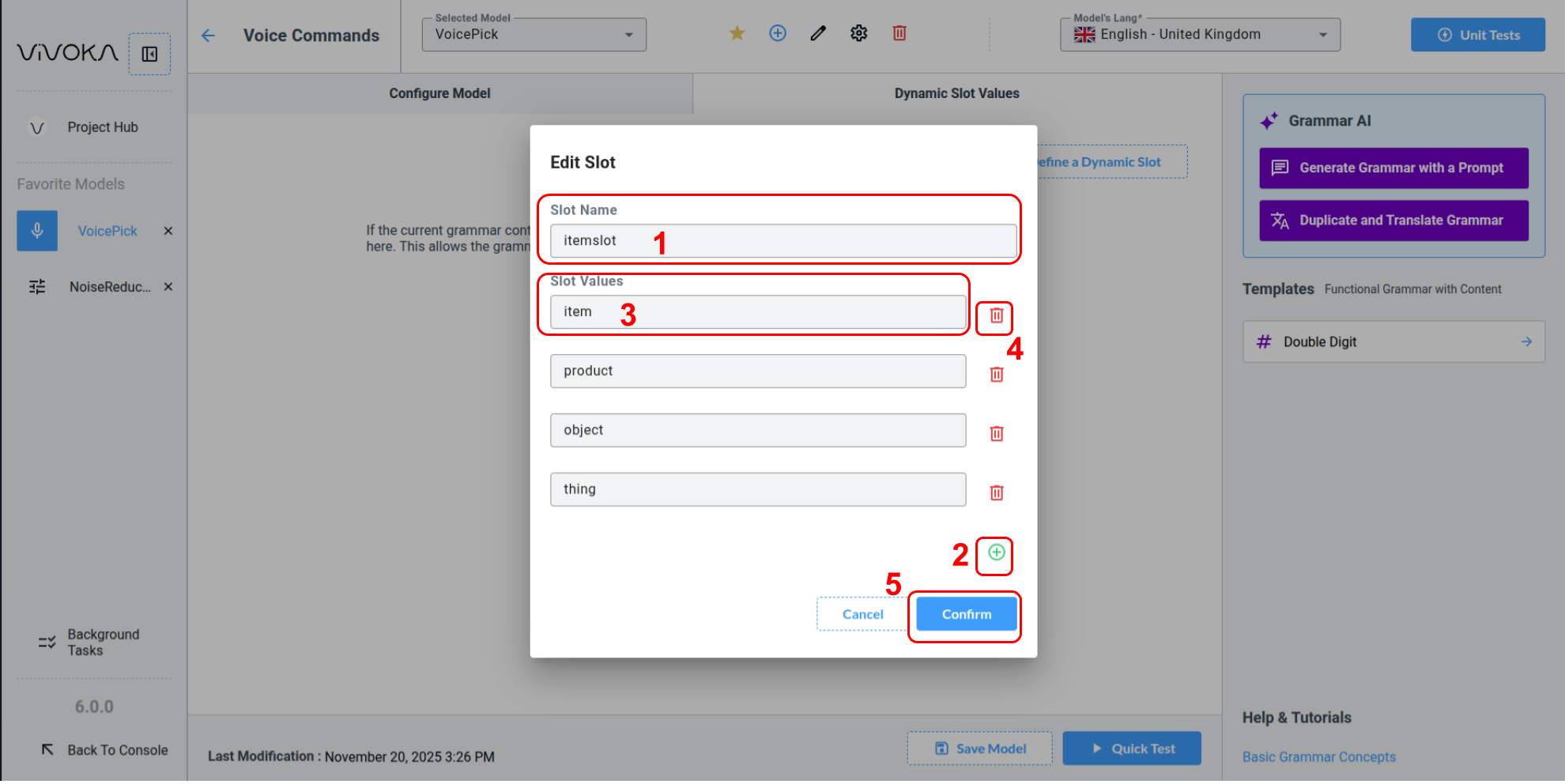Viewport: 1565px width, 784px height.
Task: Switch to the Configure Model tab
Action: click(439, 93)
